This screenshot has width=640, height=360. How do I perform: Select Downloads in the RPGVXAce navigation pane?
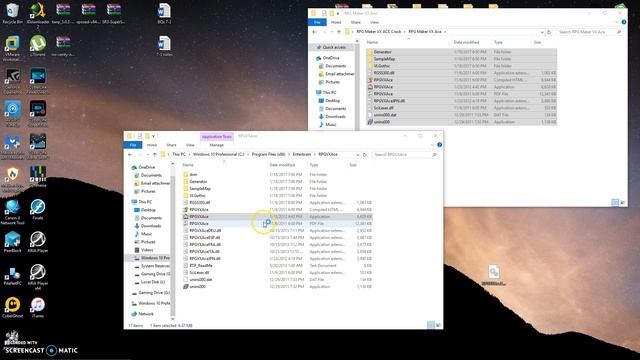(151, 226)
